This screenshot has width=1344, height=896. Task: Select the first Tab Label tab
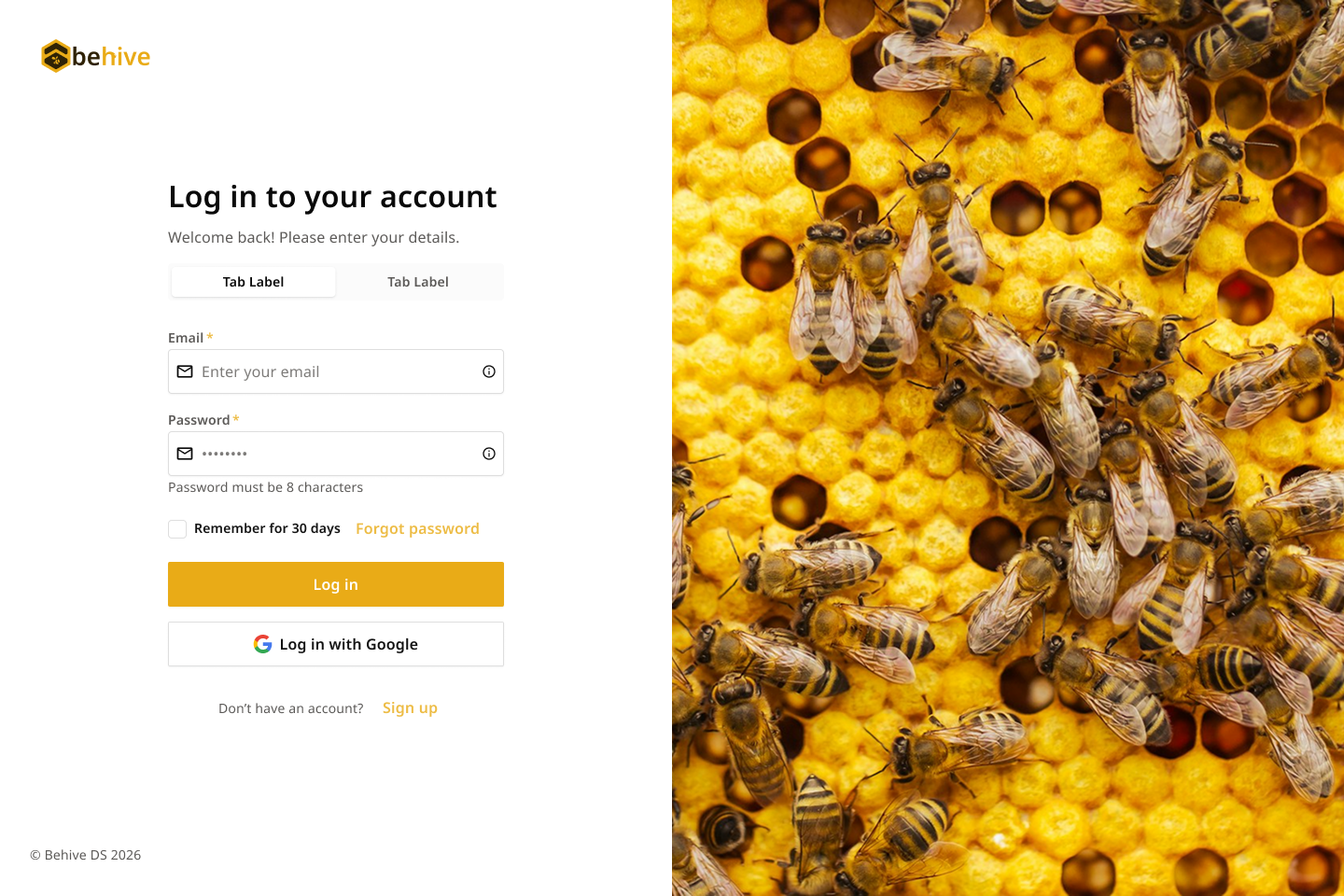[x=253, y=281]
